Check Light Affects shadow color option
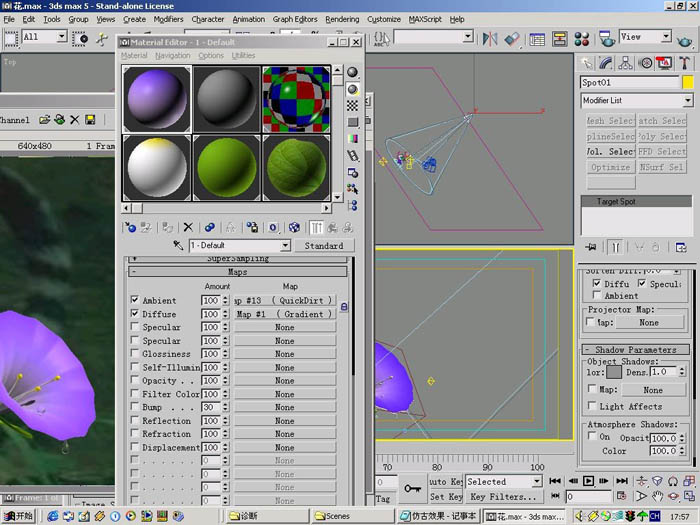Image resolution: width=700 pixels, height=525 pixels. click(x=592, y=406)
